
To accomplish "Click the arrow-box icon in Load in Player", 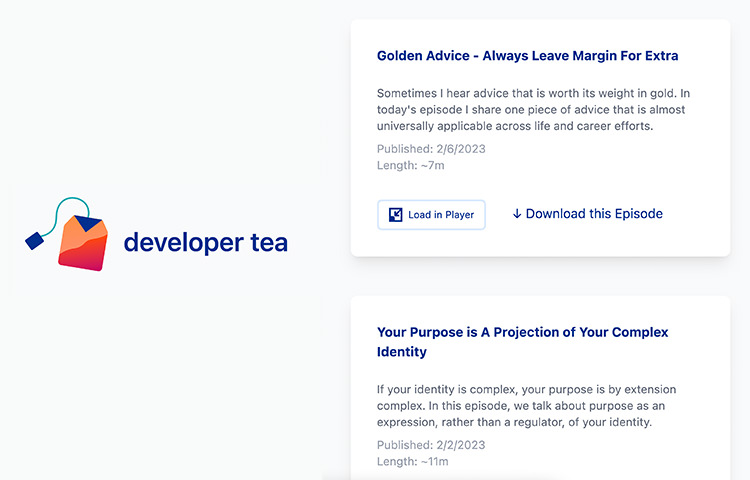I will point(396,215).
